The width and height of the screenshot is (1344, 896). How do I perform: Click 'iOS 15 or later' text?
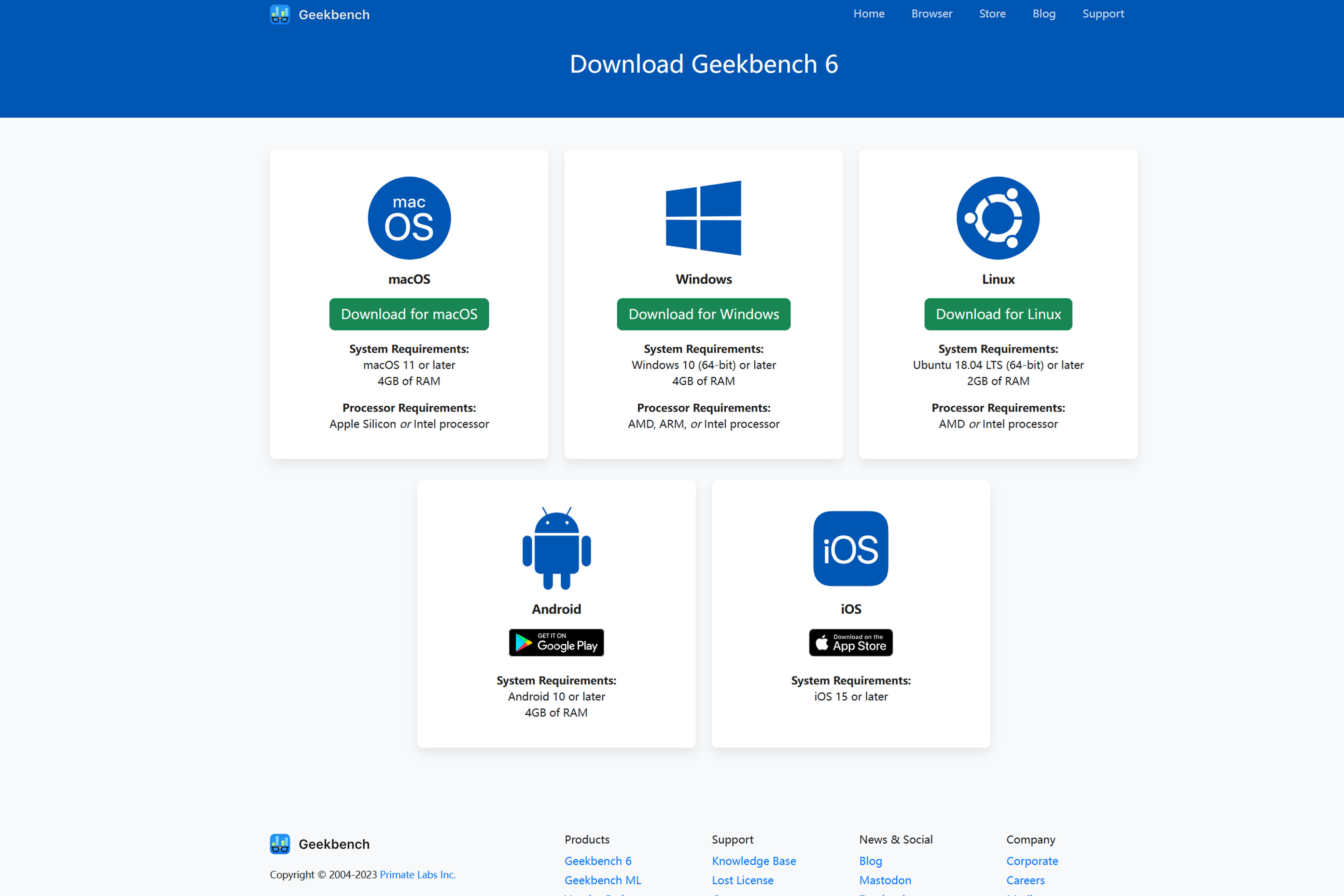[x=851, y=697]
